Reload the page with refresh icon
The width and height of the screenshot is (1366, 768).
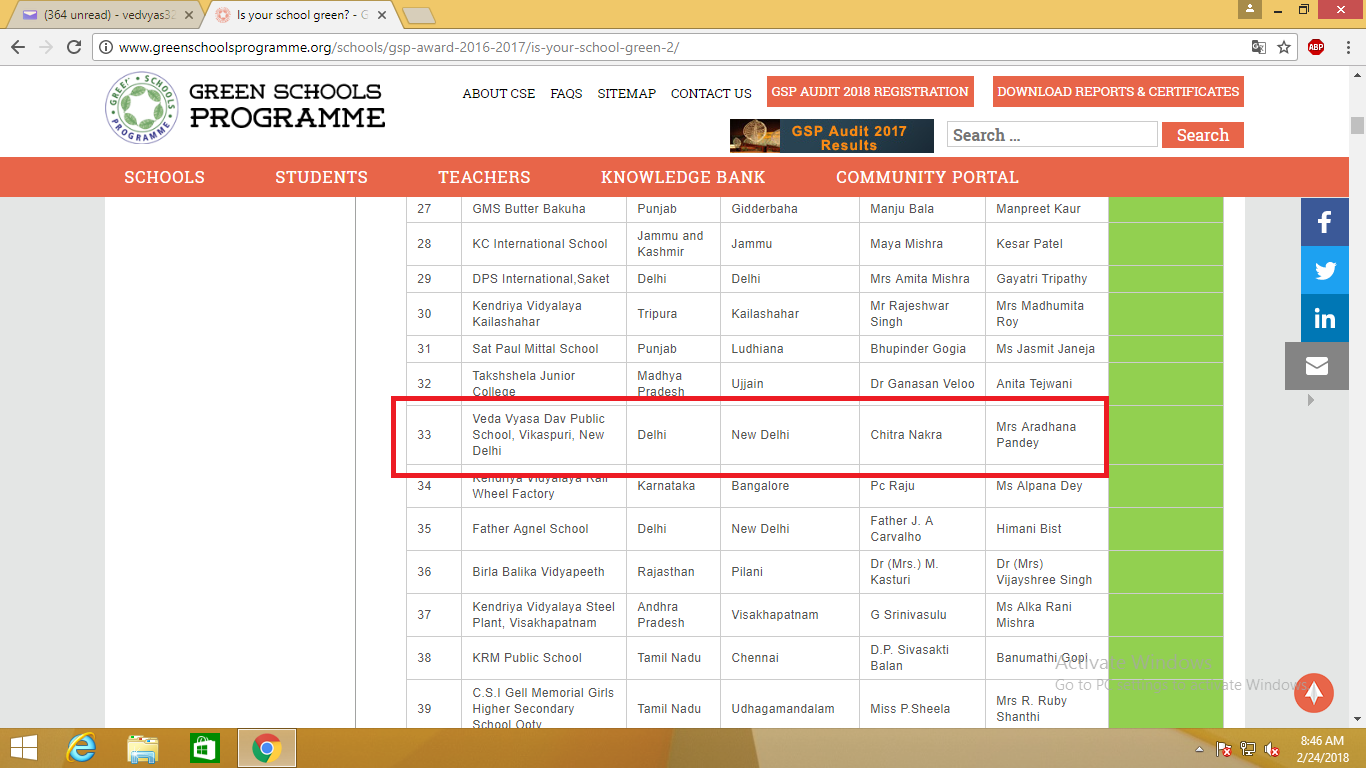tap(74, 47)
